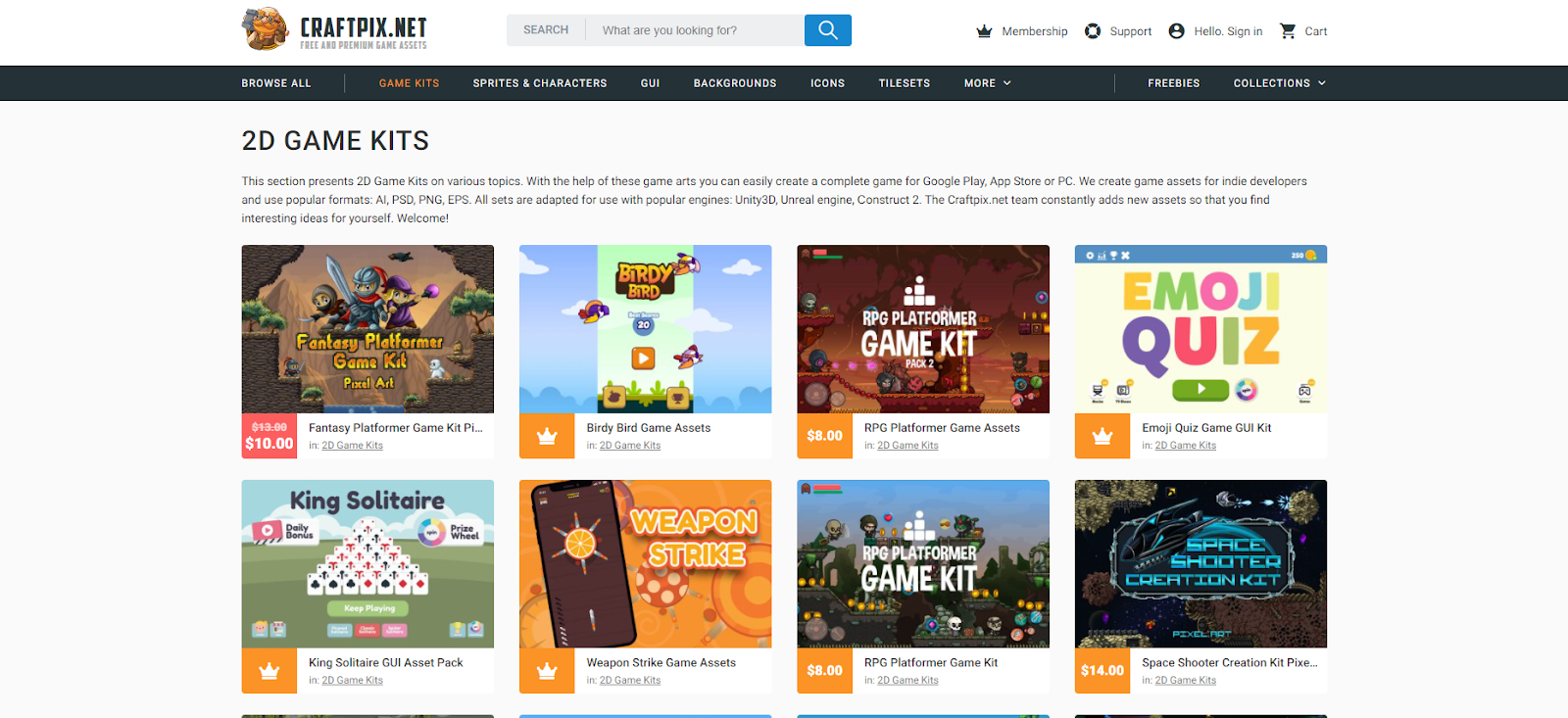Click the search field 'What are you looking for?'
1568x718 pixels.
click(695, 30)
